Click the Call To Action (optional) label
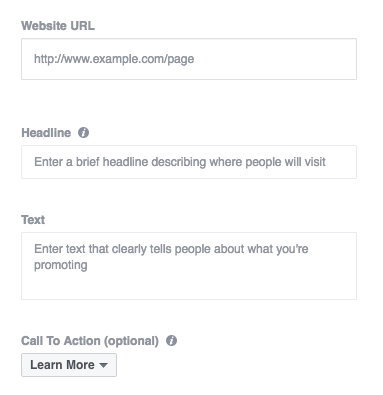The image size is (383, 395). (x=90, y=341)
